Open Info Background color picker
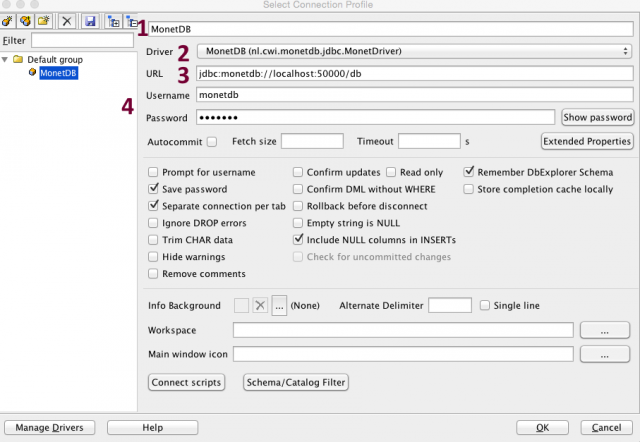The width and height of the screenshot is (640, 442). 280,305
